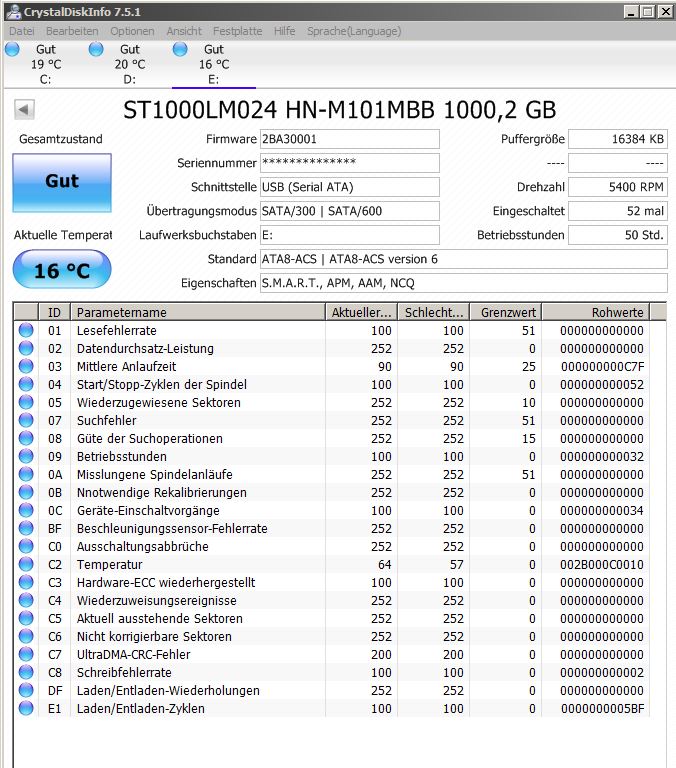Click status icon of Temperatur row

pyautogui.click(x=26, y=565)
